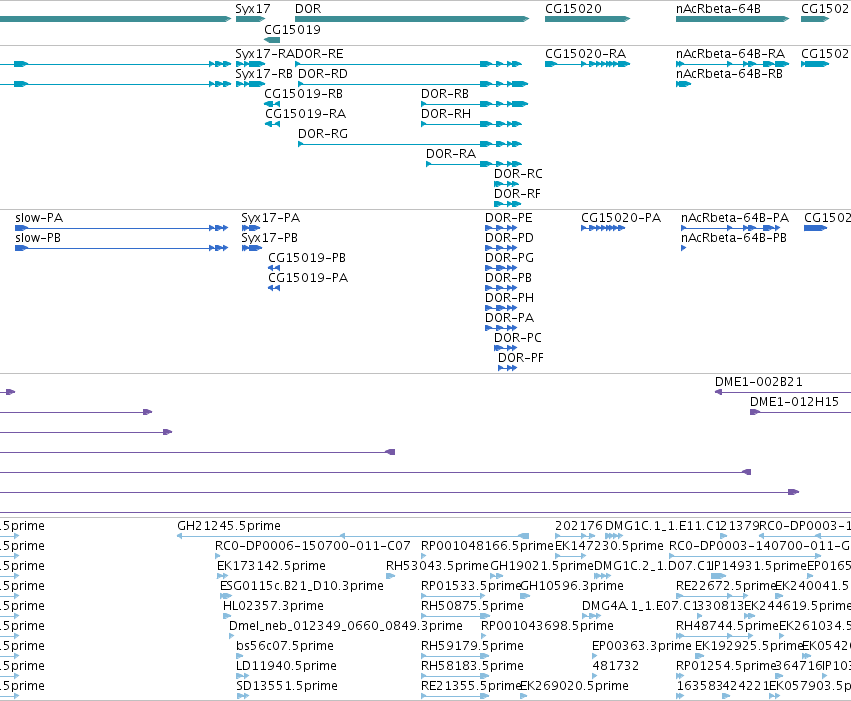Click the RP001043698.5prime EST label

tap(547, 626)
